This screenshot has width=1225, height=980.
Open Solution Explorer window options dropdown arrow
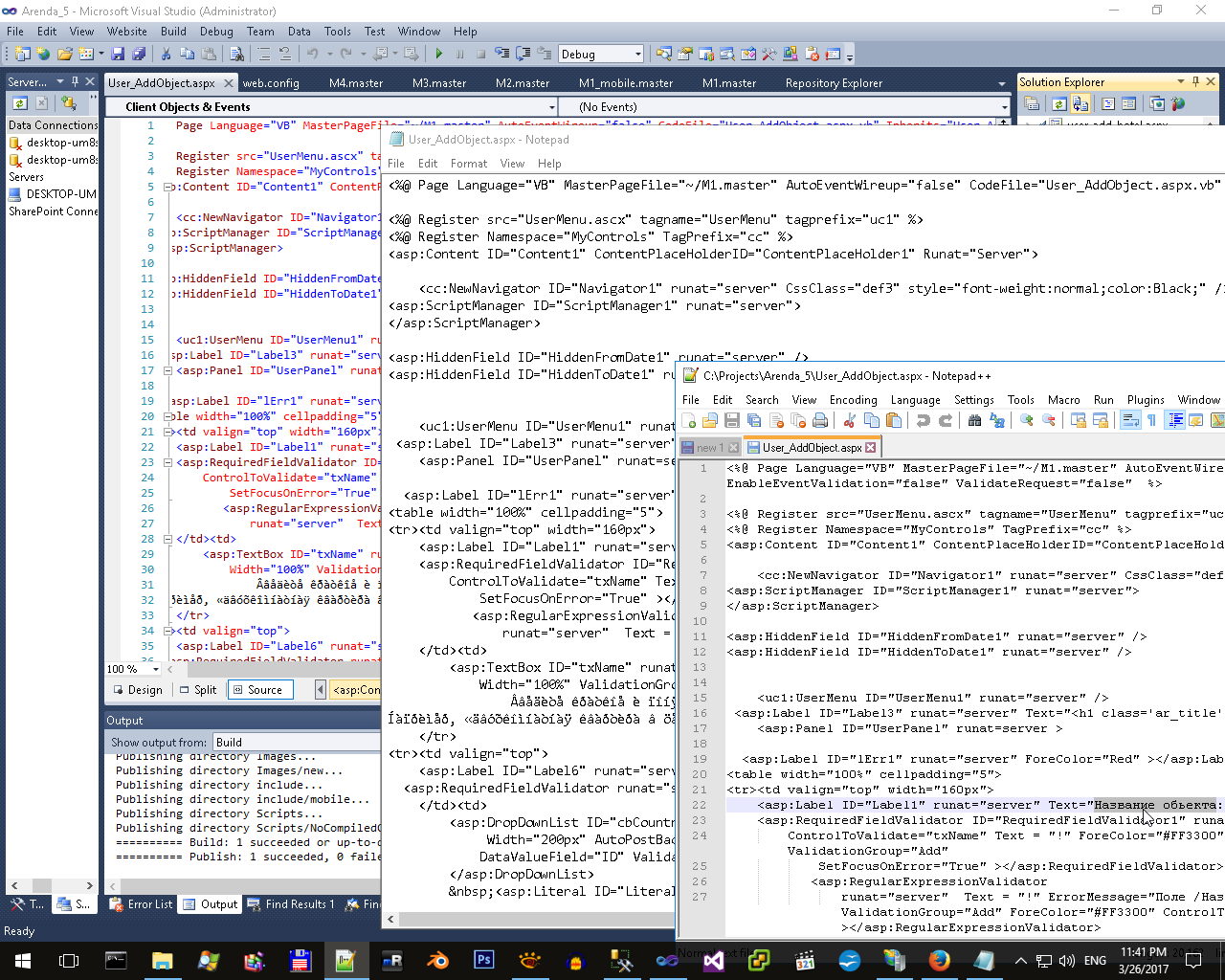coord(1180,81)
